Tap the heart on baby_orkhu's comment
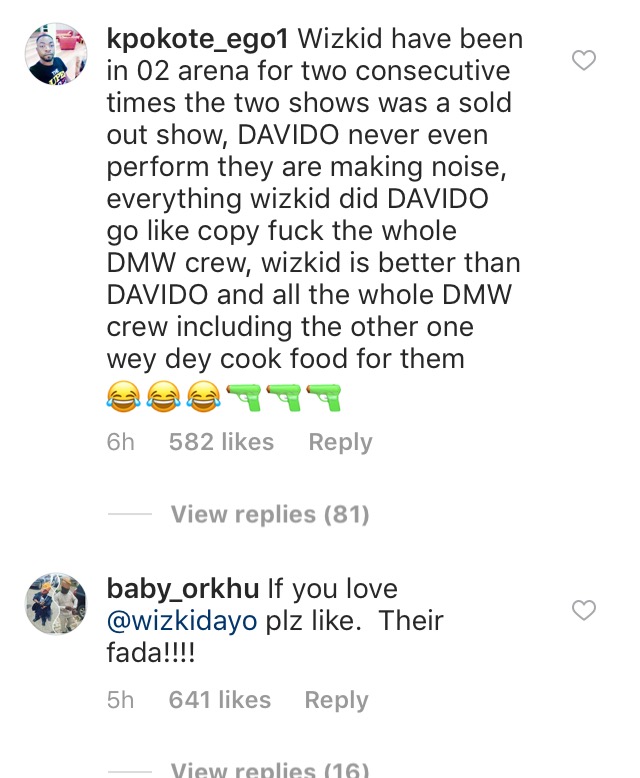This screenshot has height=778, width=640. [x=583, y=609]
